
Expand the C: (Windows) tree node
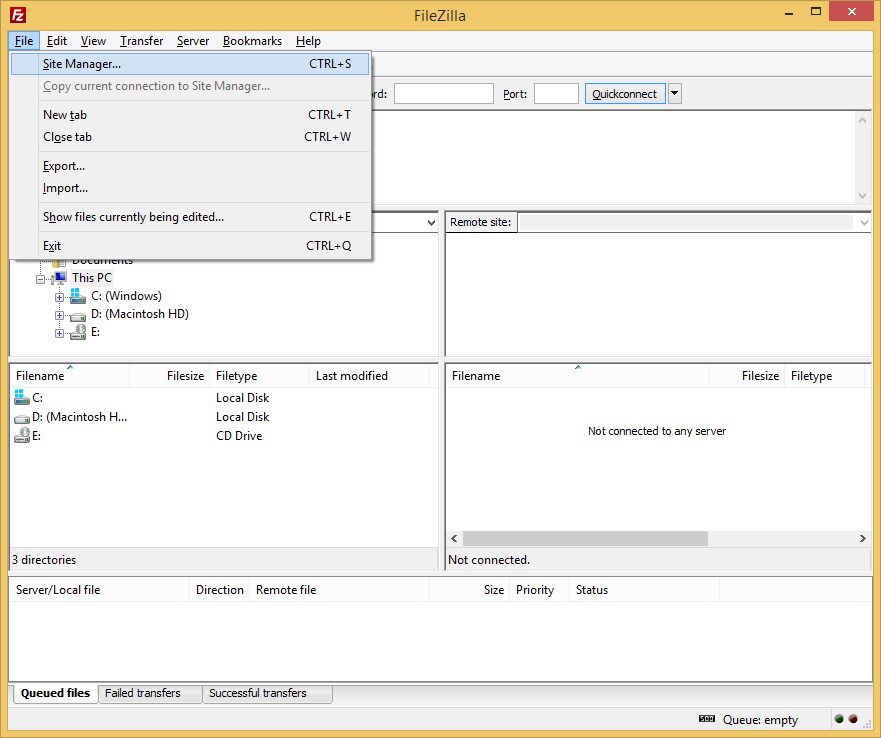[x=59, y=297]
